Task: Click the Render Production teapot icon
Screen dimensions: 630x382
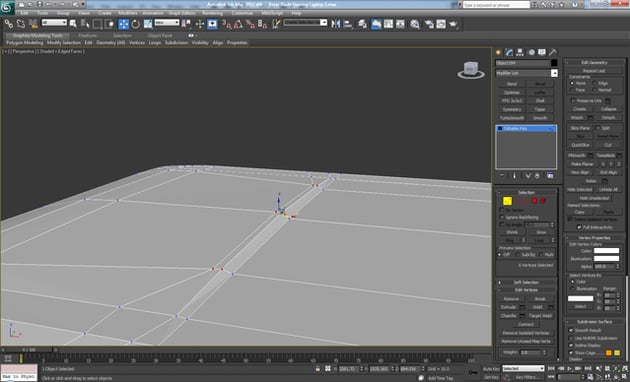Action: pyautogui.click(x=454, y=24)
